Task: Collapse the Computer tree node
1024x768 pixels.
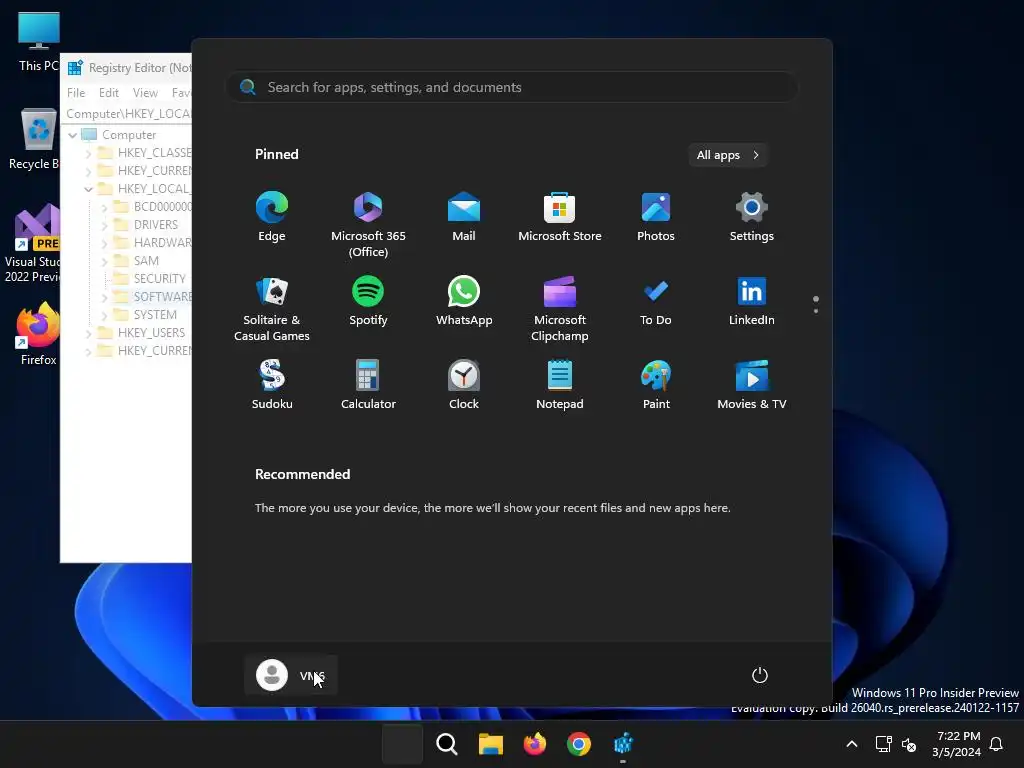Action: pyautogui.click(x=72, y=135)
